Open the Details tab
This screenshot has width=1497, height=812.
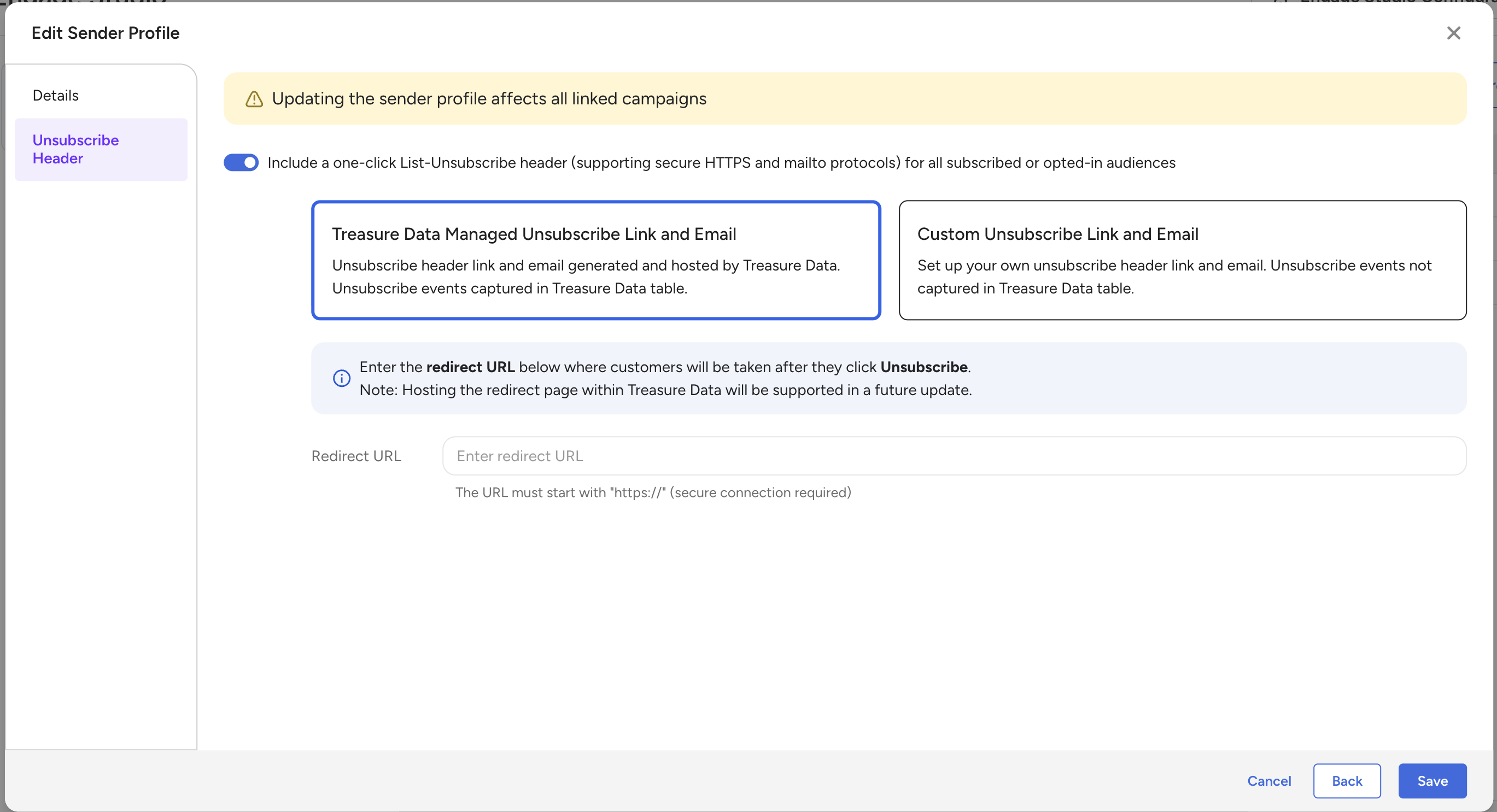pyautogui.click(x=56, y=95)
